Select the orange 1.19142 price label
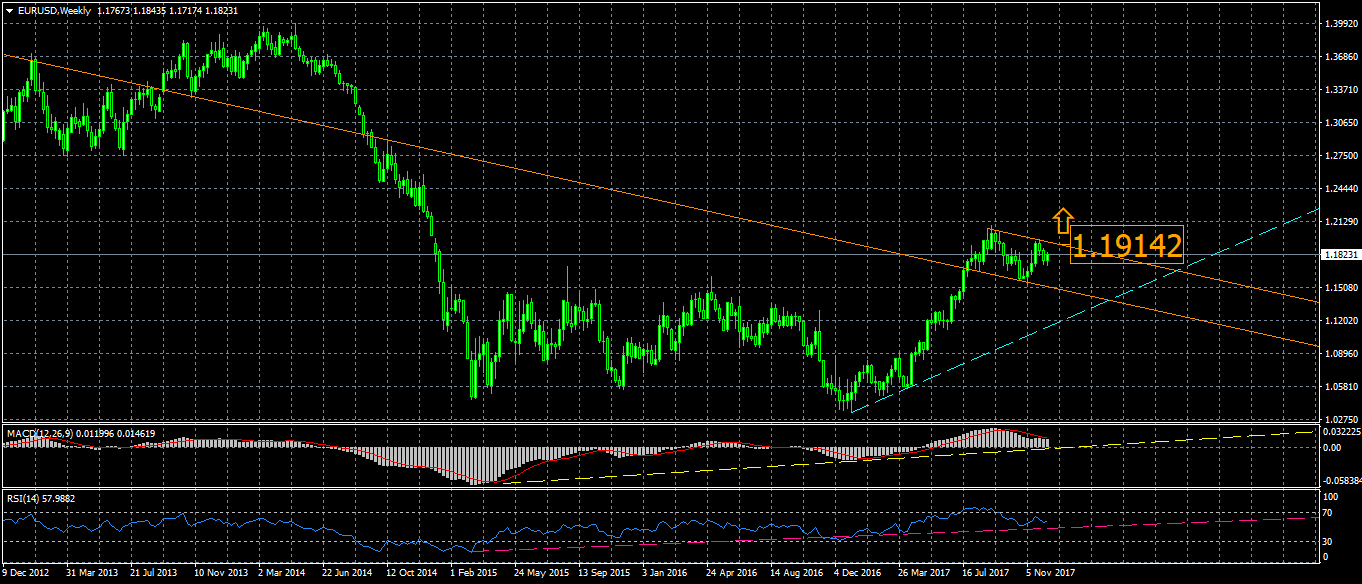 tap(1126, 246)
